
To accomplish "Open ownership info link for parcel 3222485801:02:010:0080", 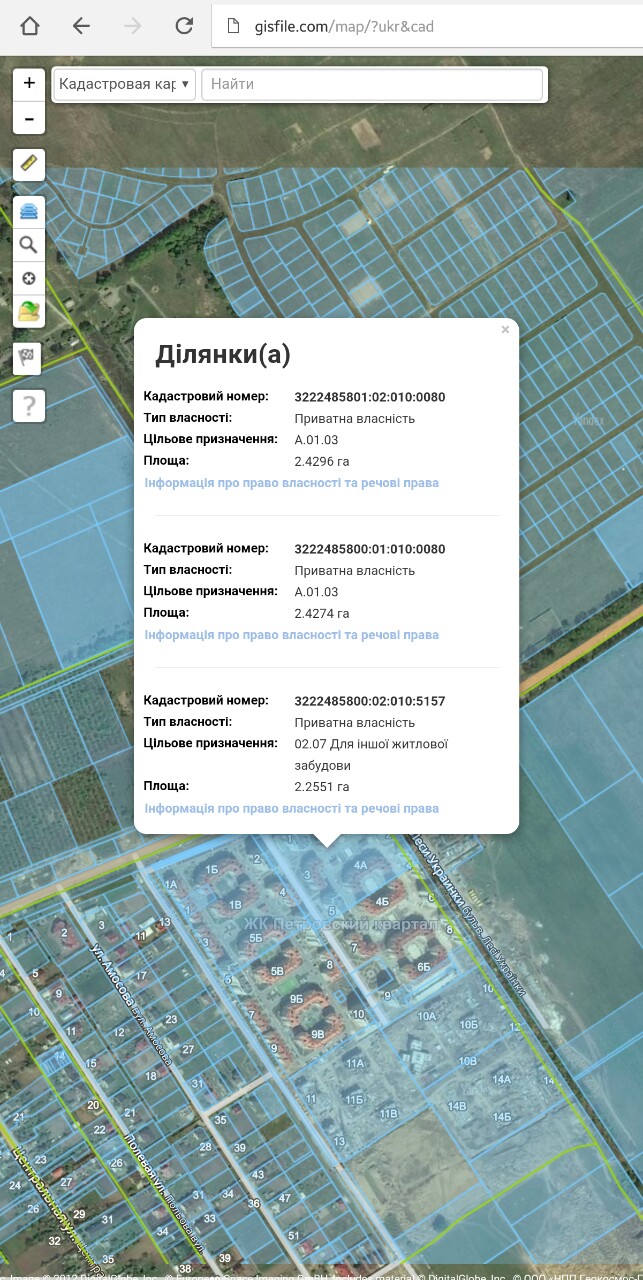I will (x=291, y=483).
